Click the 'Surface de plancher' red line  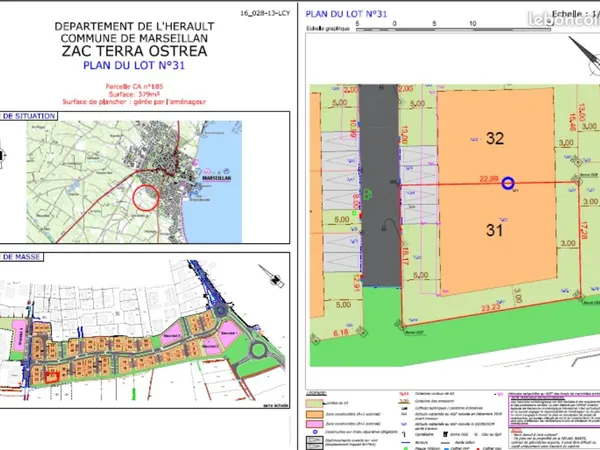pos(134,102)
